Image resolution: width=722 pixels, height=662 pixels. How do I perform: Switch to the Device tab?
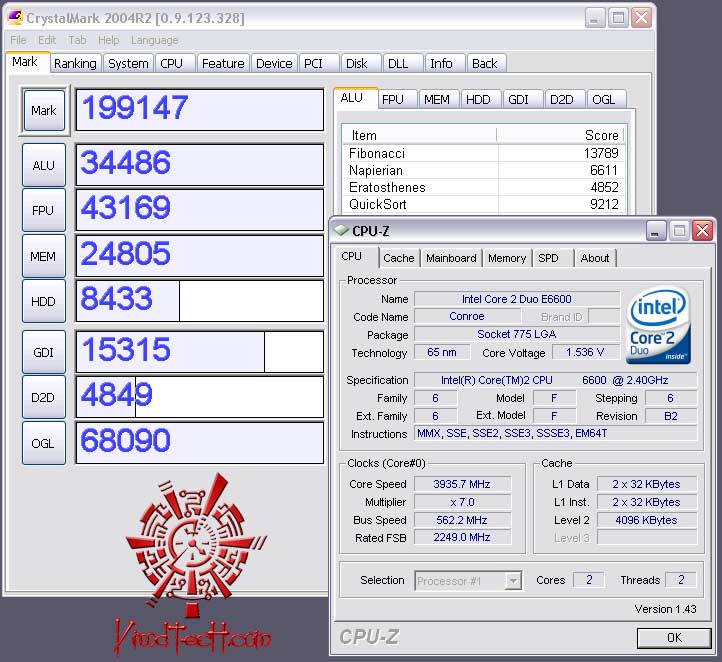[274, 64]
